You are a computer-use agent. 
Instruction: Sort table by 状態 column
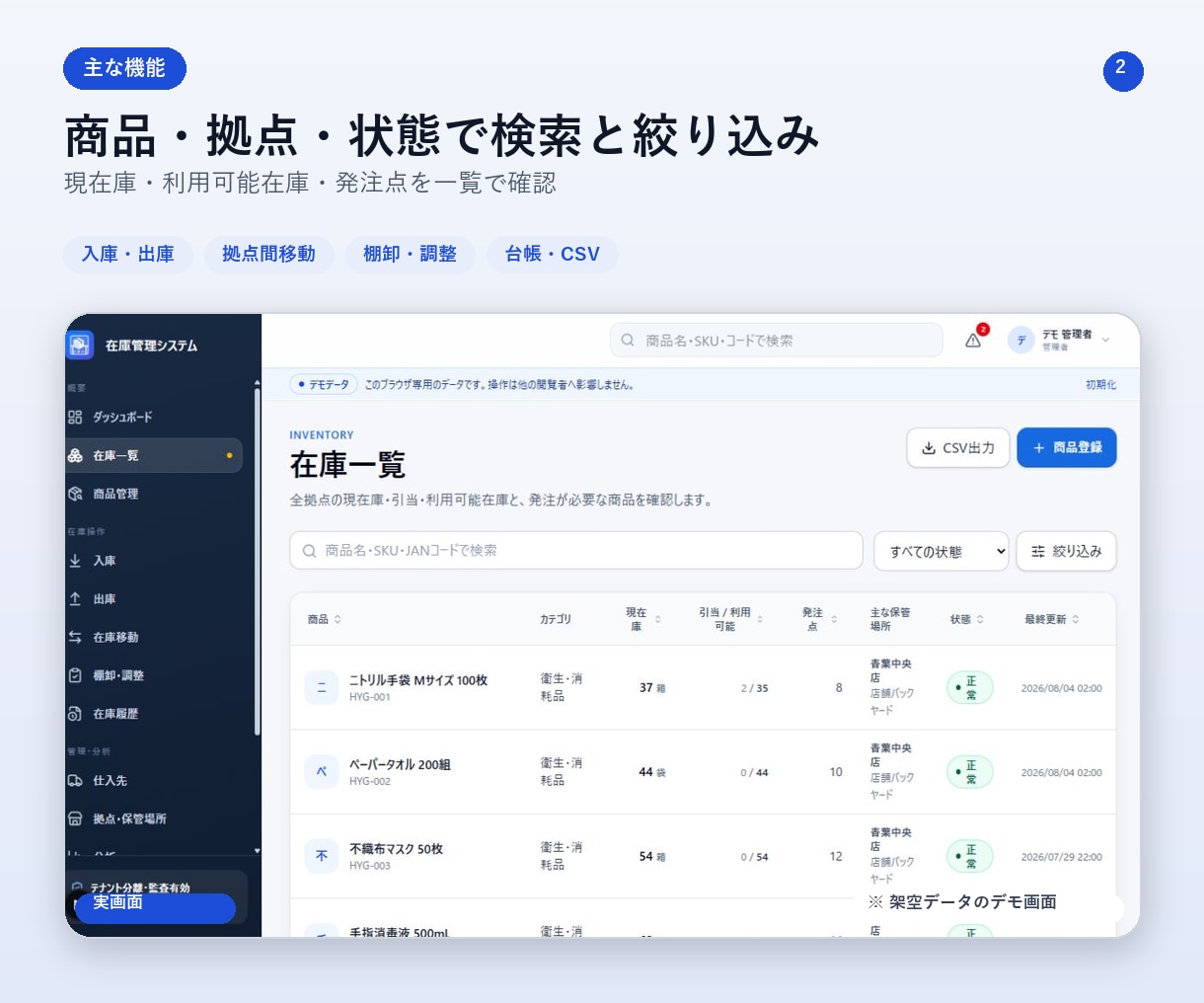point(967,620)
